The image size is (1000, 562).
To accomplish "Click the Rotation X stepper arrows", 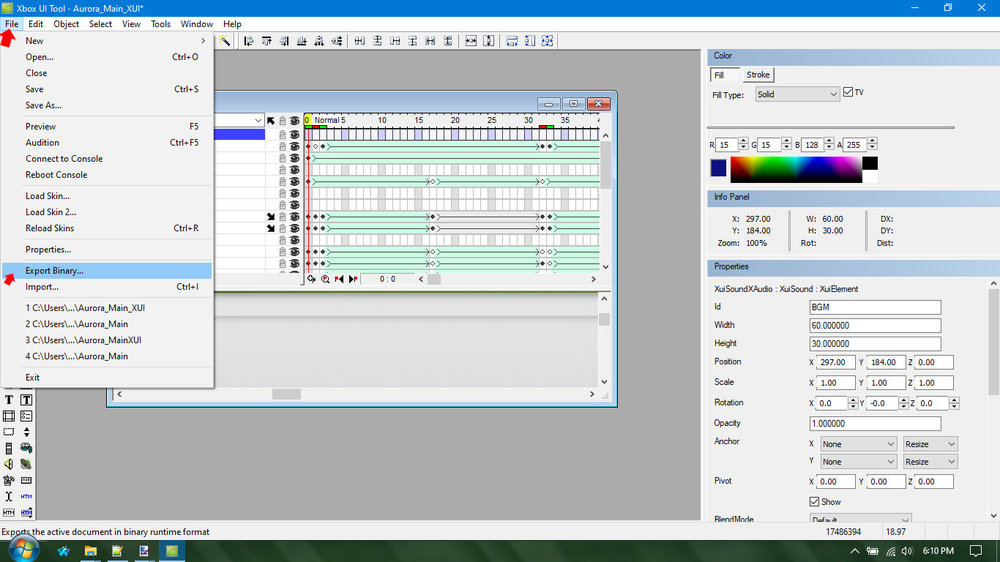I will click(x=853, y=403).
